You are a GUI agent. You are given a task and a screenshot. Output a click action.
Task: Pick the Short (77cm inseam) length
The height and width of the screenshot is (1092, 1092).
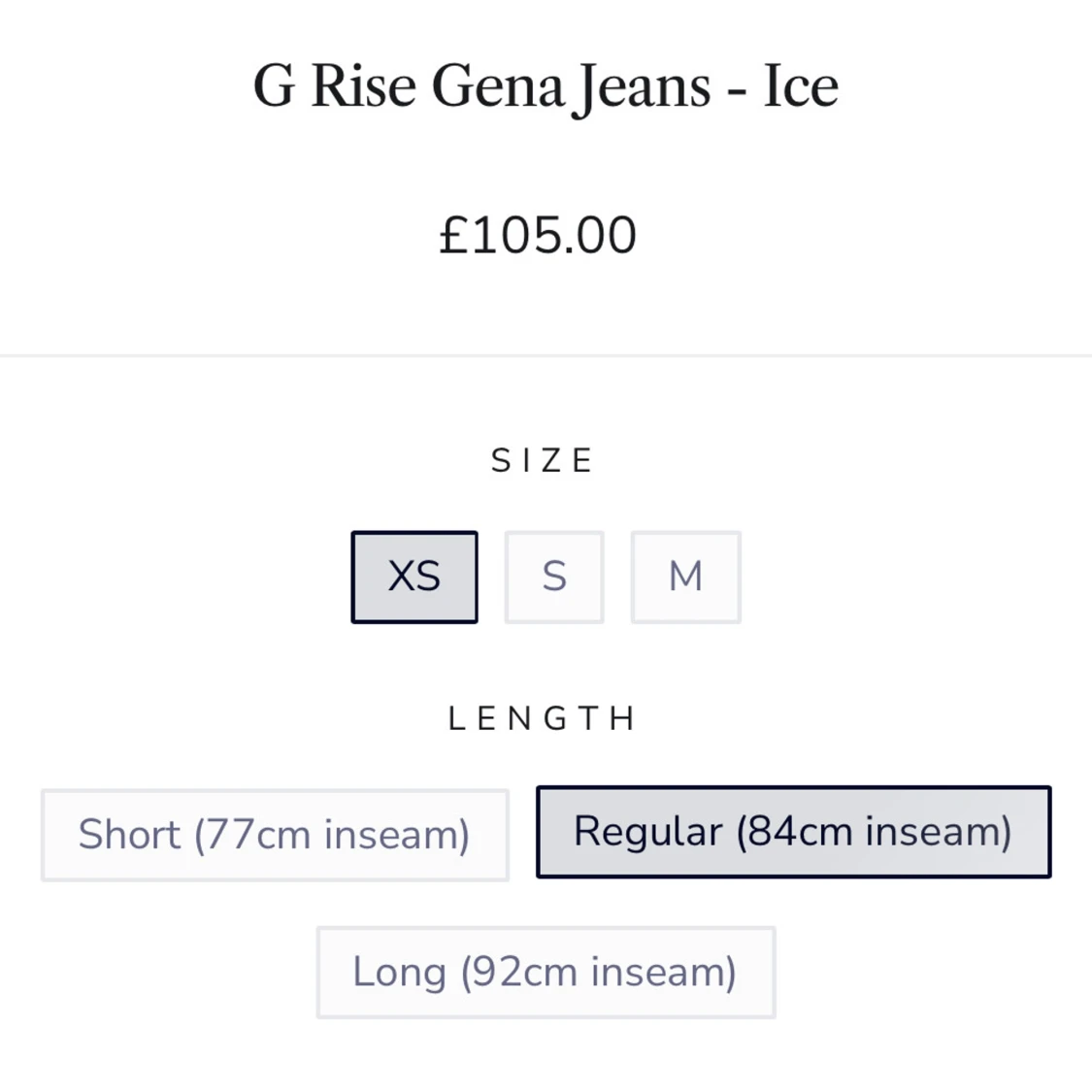click(x=275, y=835)
